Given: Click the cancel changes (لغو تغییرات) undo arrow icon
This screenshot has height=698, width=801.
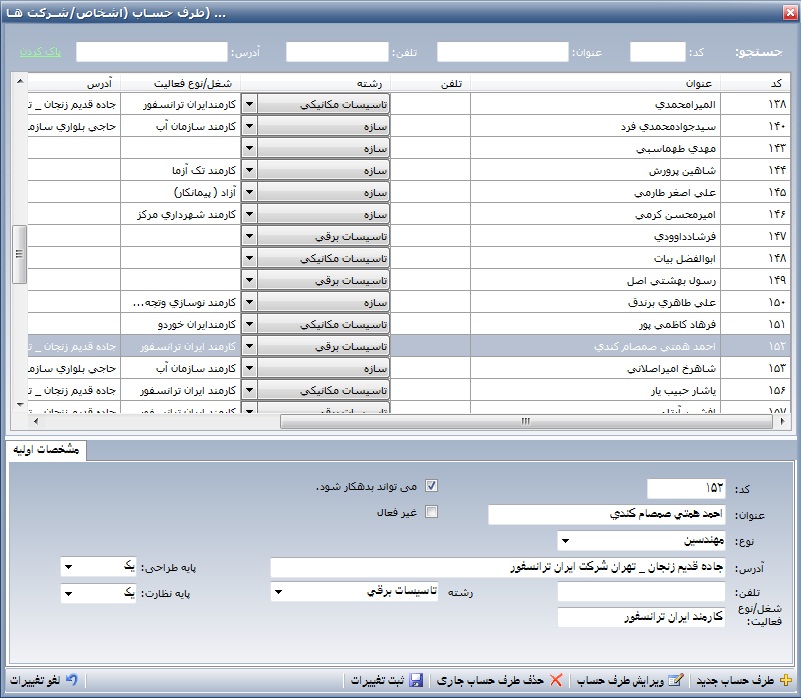Looking at the screenshot, I should (70, 680).
